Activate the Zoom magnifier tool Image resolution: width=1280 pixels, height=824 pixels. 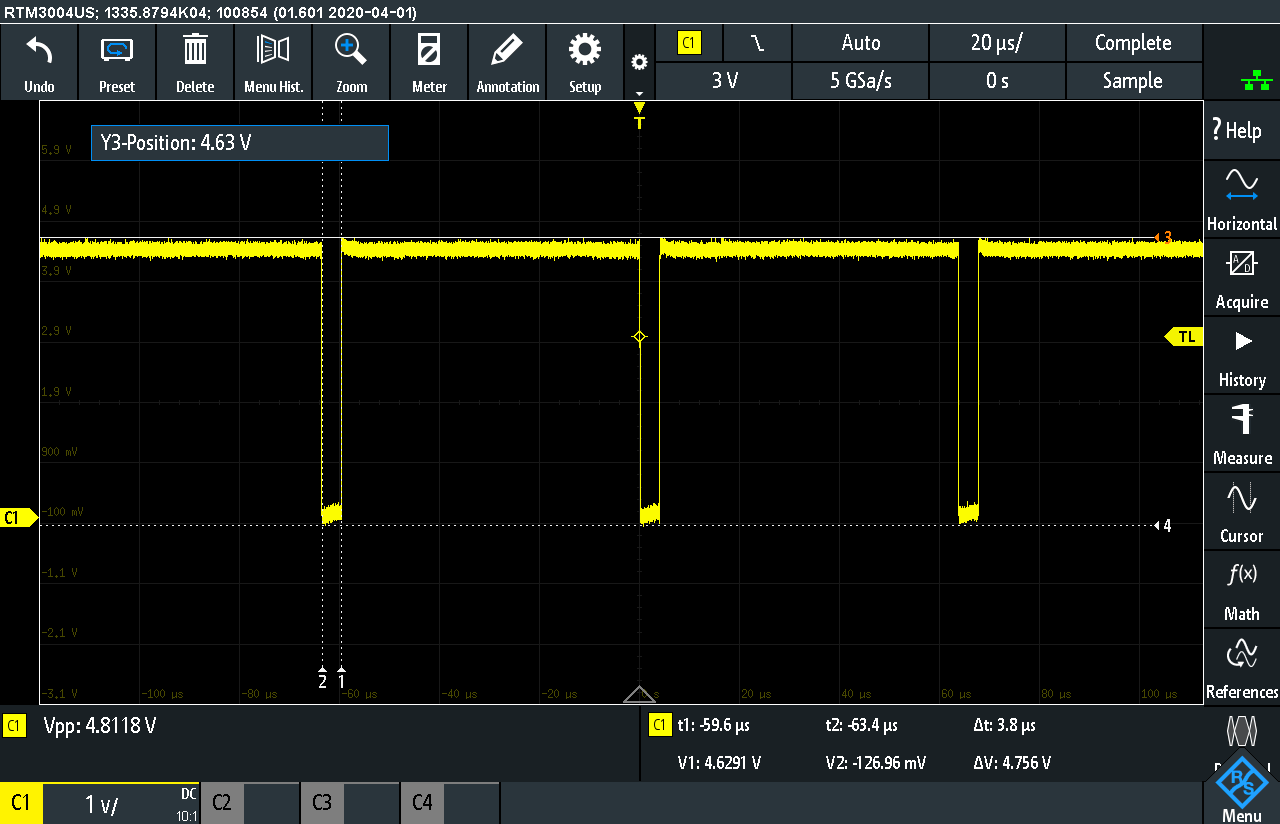(x=351, y=63)
